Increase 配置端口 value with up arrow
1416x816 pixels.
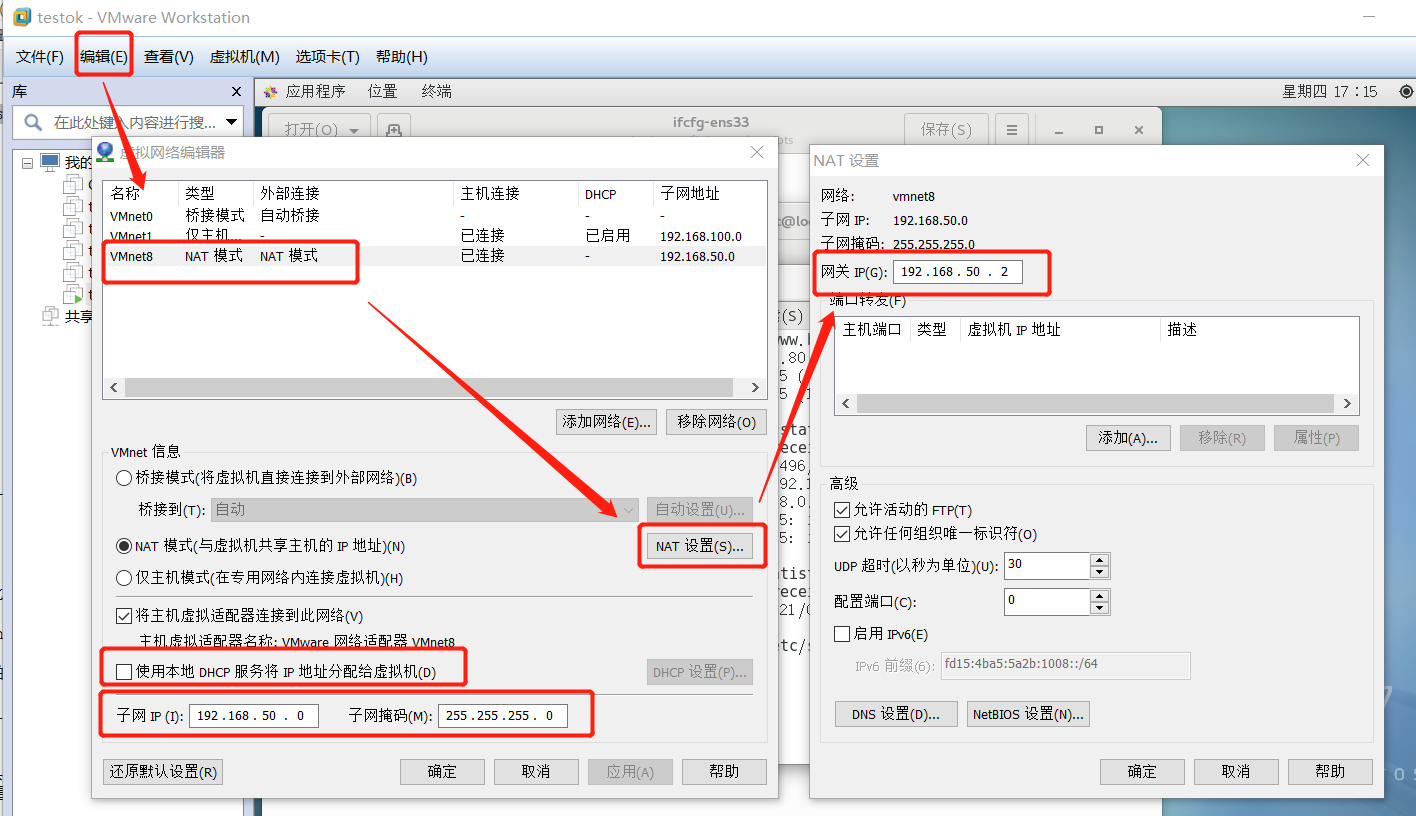click(1100, 596)
